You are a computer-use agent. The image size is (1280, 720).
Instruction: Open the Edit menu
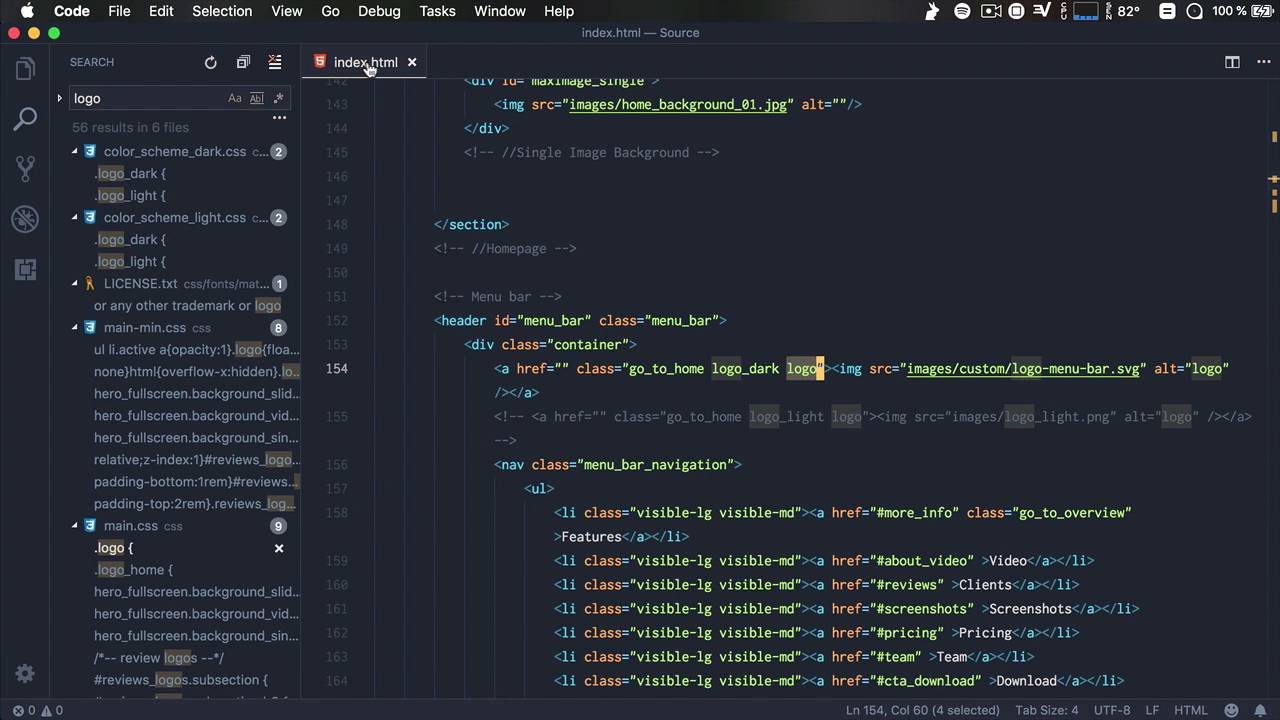(x=161, y=11)
